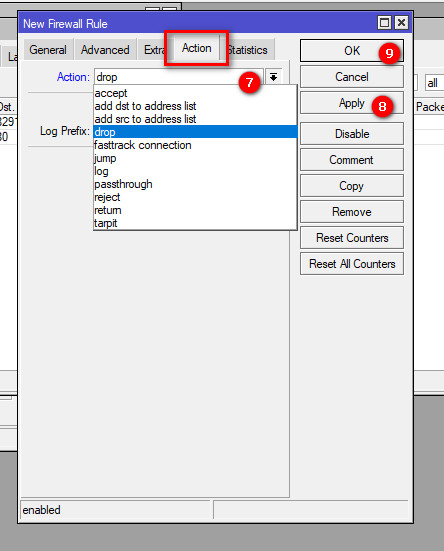The width and height of the screenshot is (444, 551).
Task: Switch to the General tab
Action: pos(48,50)
